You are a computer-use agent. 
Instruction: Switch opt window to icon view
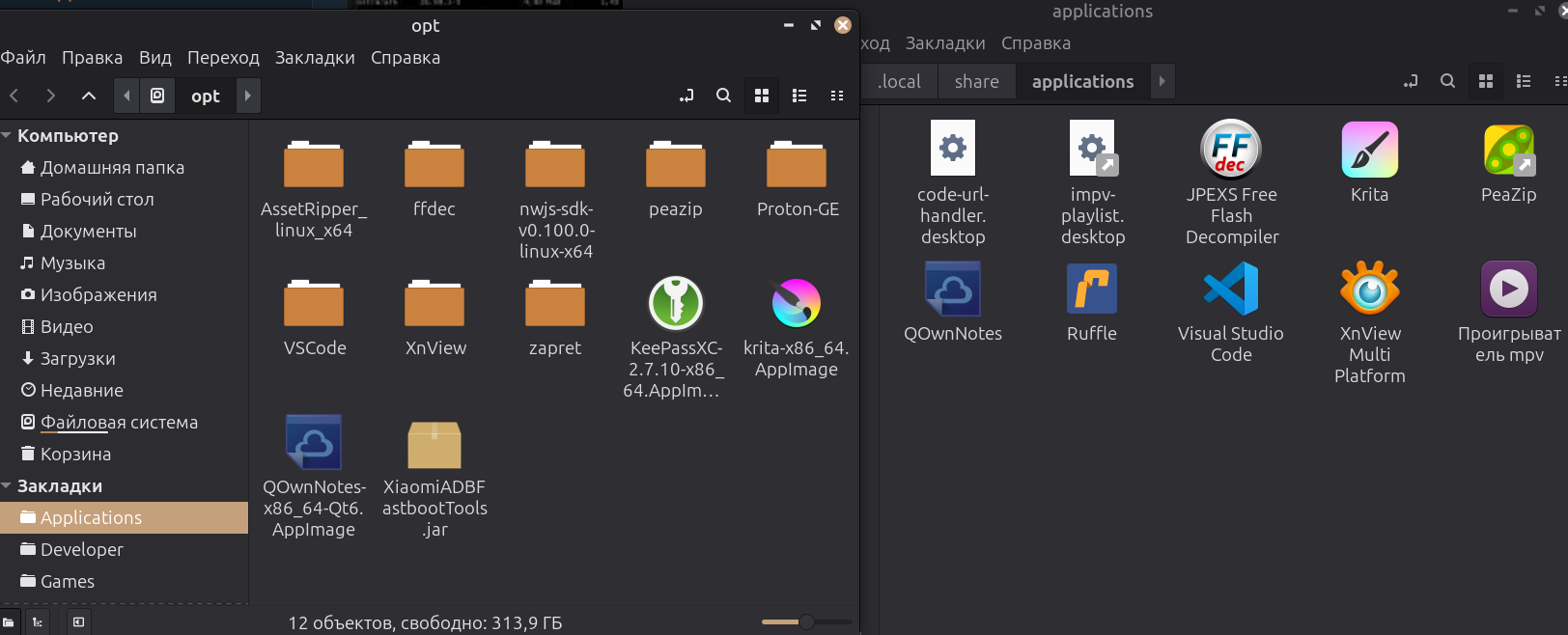point(762,96)
